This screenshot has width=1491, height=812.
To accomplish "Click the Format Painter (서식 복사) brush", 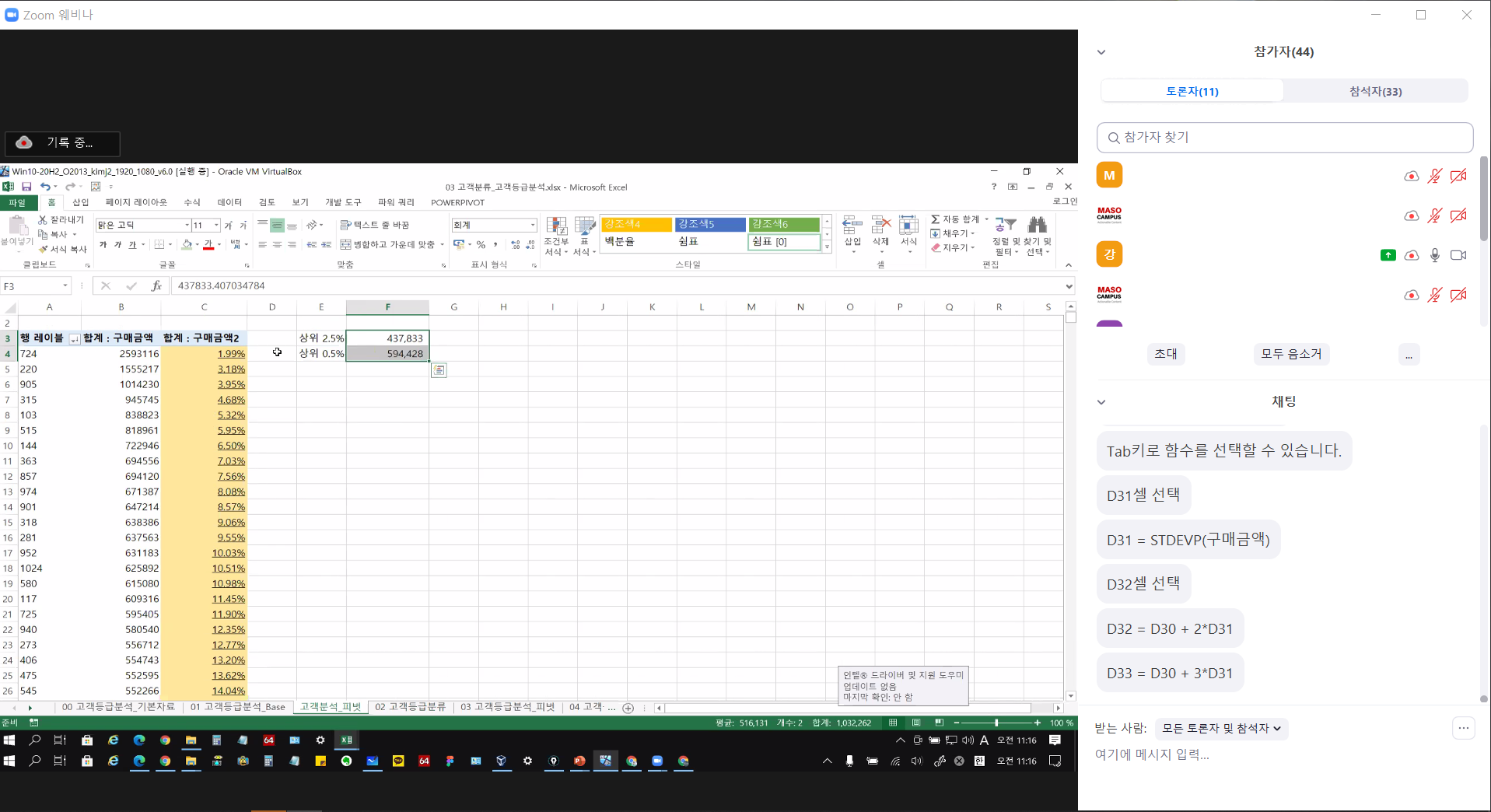I will (x=44, y=249).
